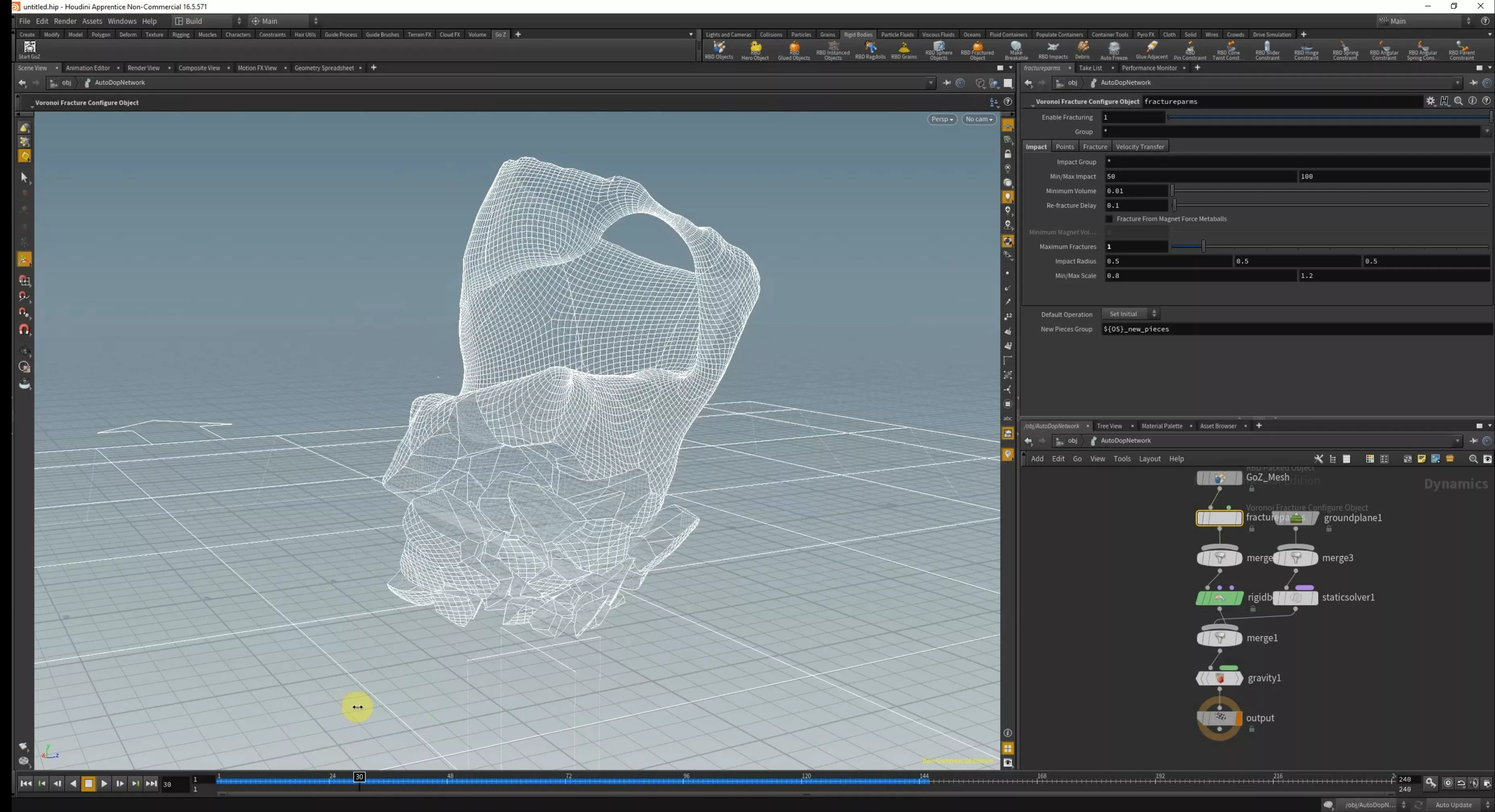Switch to the Fracture parameter tab
Image resolution: width=1495 pixels, height=812 pixels.
pyautogui.click(x=1094, y=147)
